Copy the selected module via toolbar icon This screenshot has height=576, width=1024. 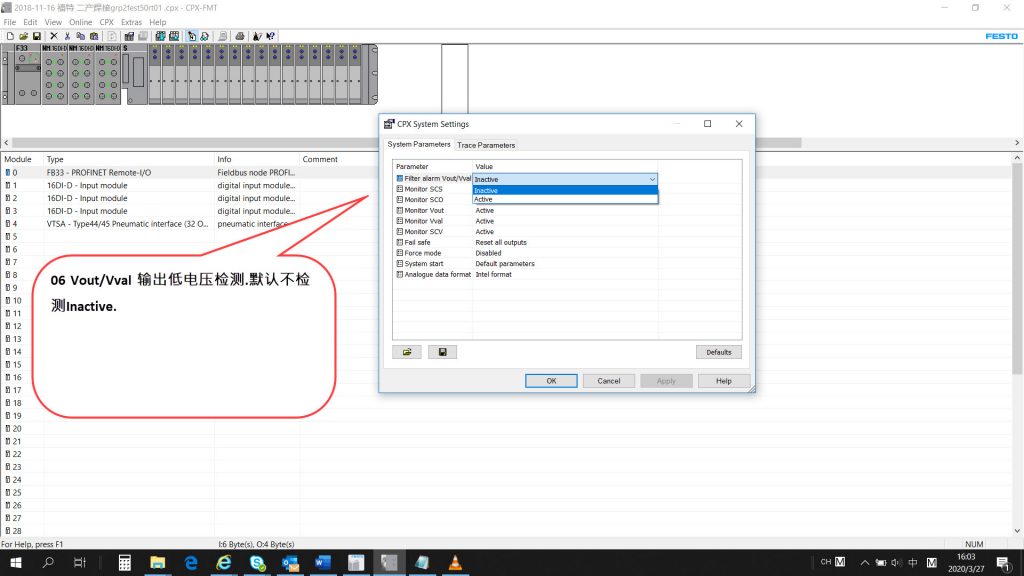[x=80, y=36]
